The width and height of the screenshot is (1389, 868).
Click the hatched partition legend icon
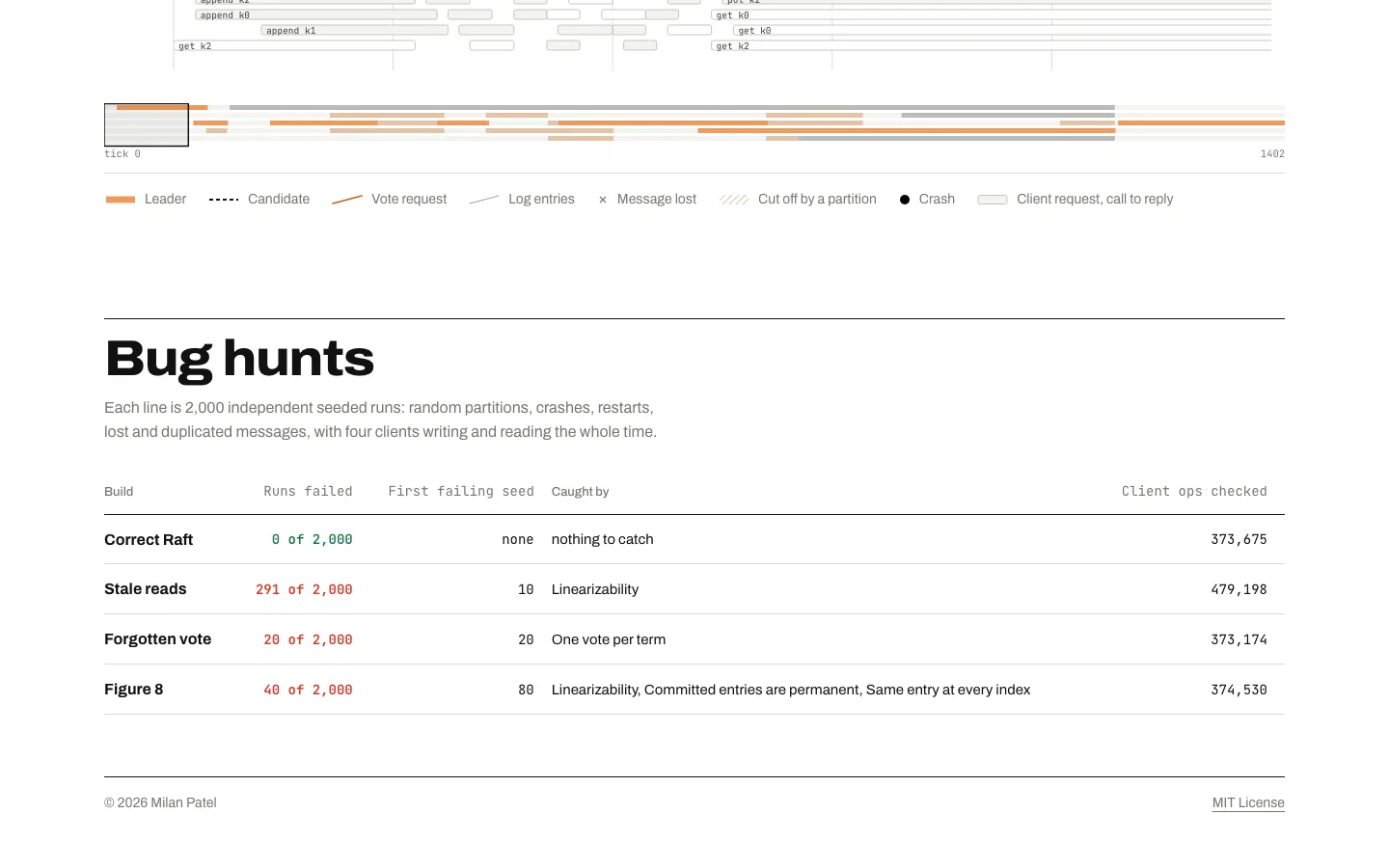(734, 200)
